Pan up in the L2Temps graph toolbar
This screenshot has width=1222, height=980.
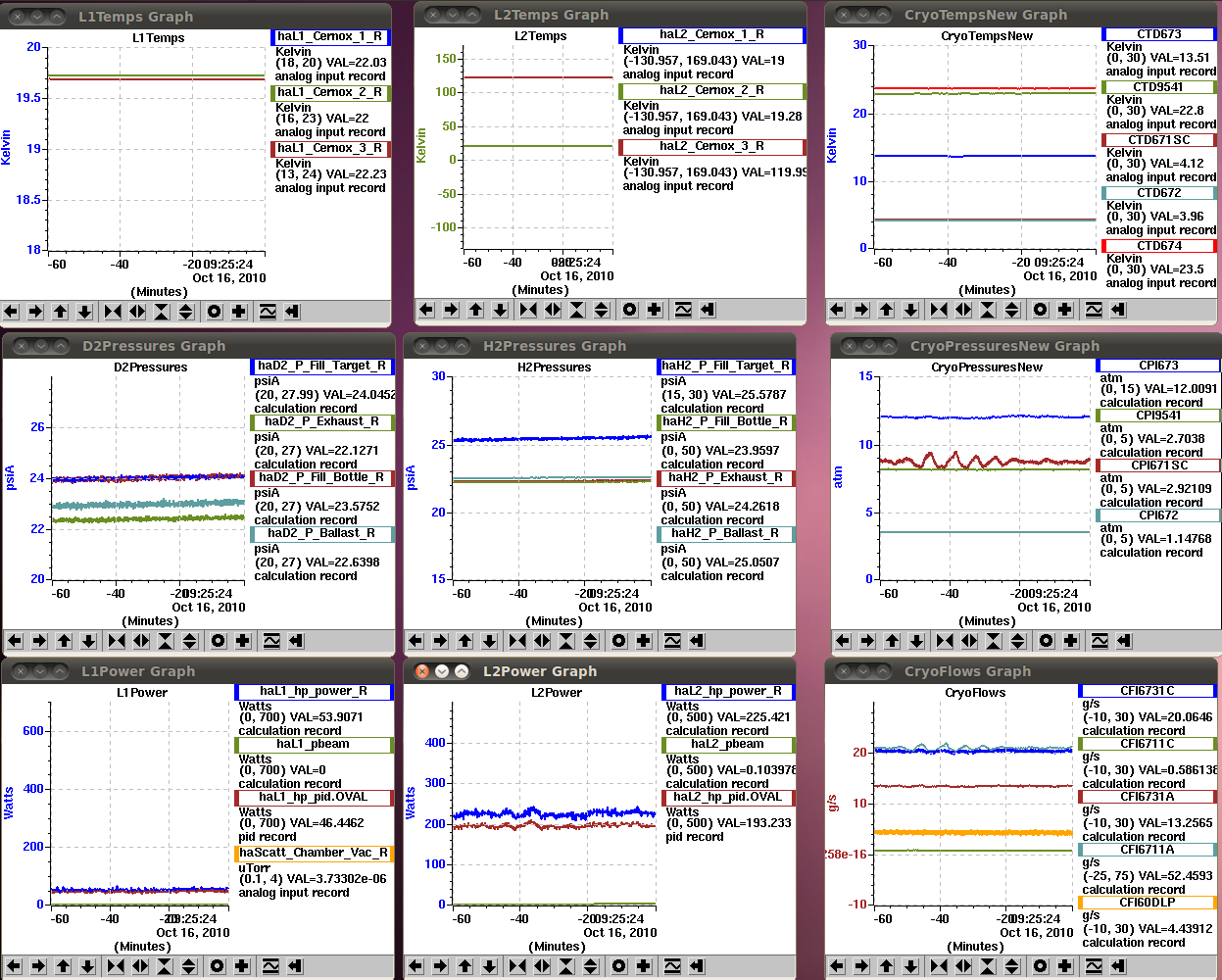click(476, 310)
